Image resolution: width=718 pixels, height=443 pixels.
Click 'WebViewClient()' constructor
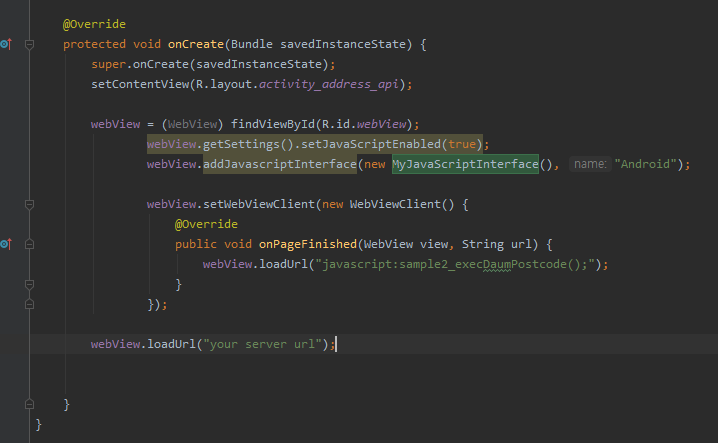click(x=402, y=204)
